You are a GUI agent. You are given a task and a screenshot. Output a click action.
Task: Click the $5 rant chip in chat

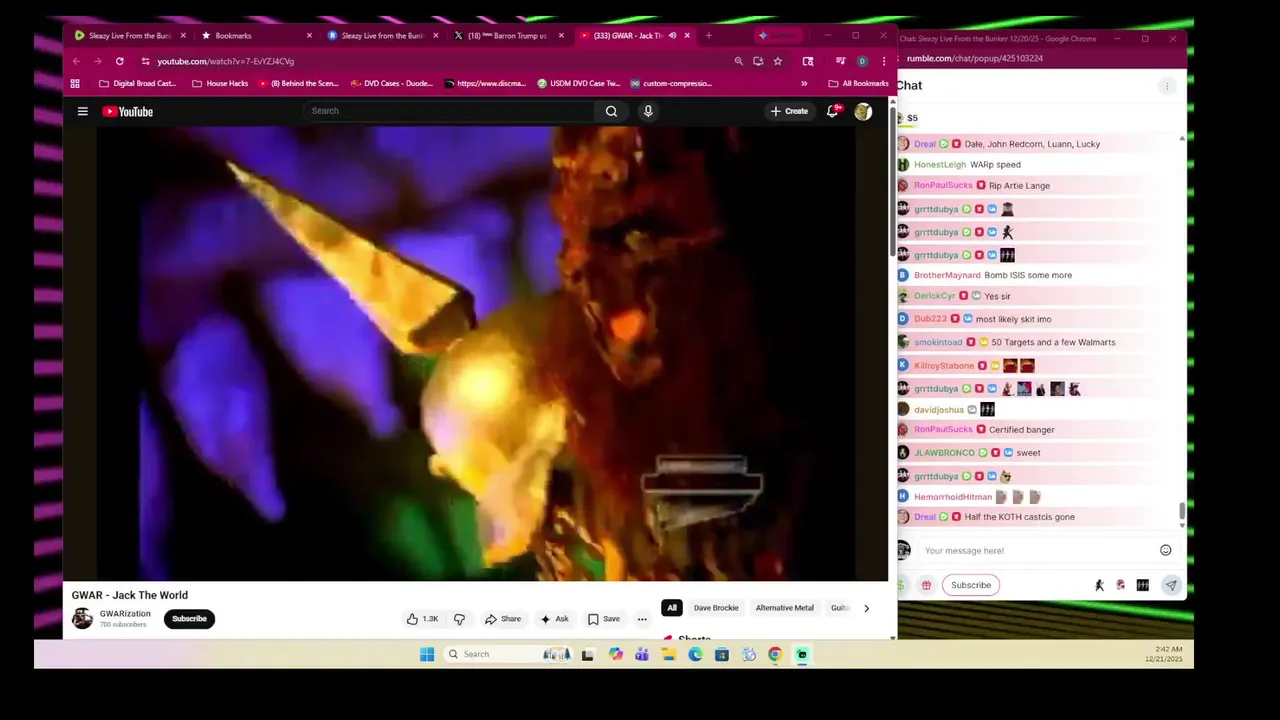coord(908,118)
